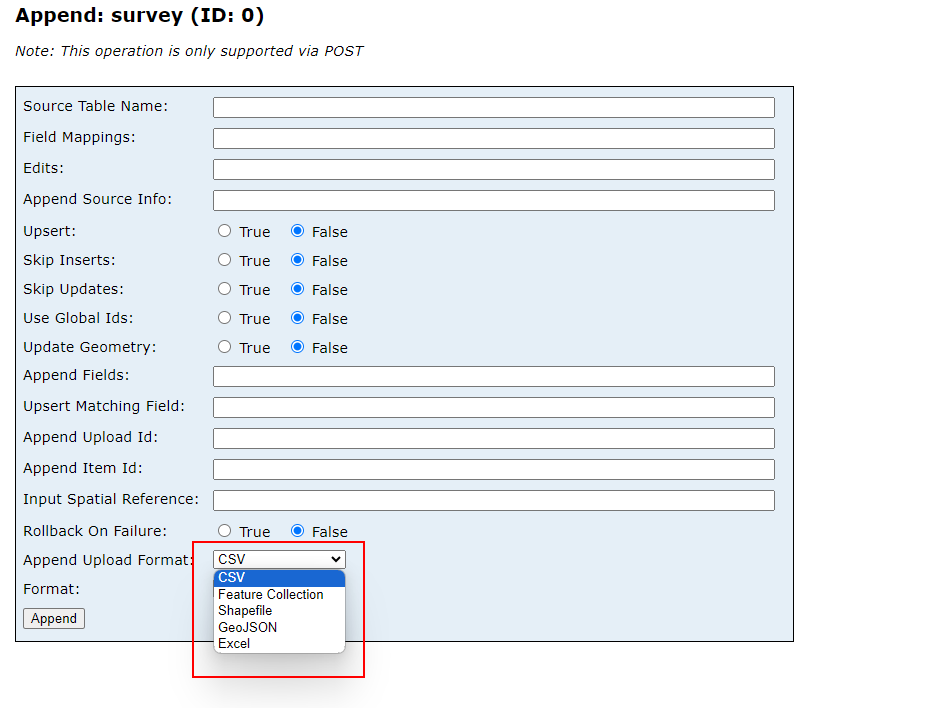Select False for Rollback On Failure
The width and height of the screenshot is (937, 708).
(x=300, y=531)
